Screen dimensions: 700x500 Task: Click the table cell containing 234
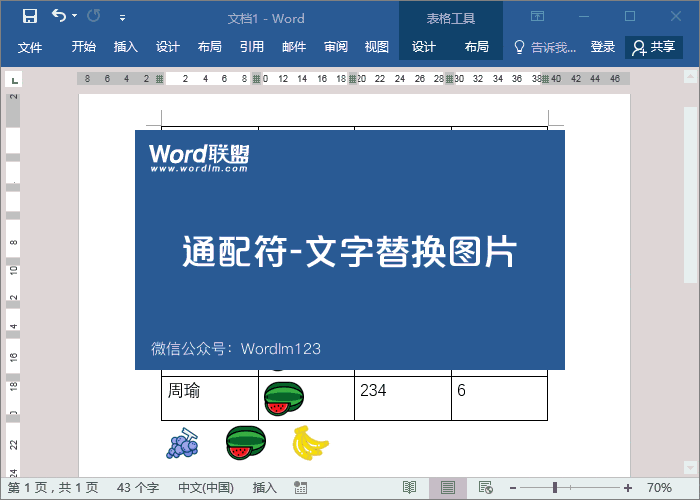pyautogui.click(x=403, y=398)
